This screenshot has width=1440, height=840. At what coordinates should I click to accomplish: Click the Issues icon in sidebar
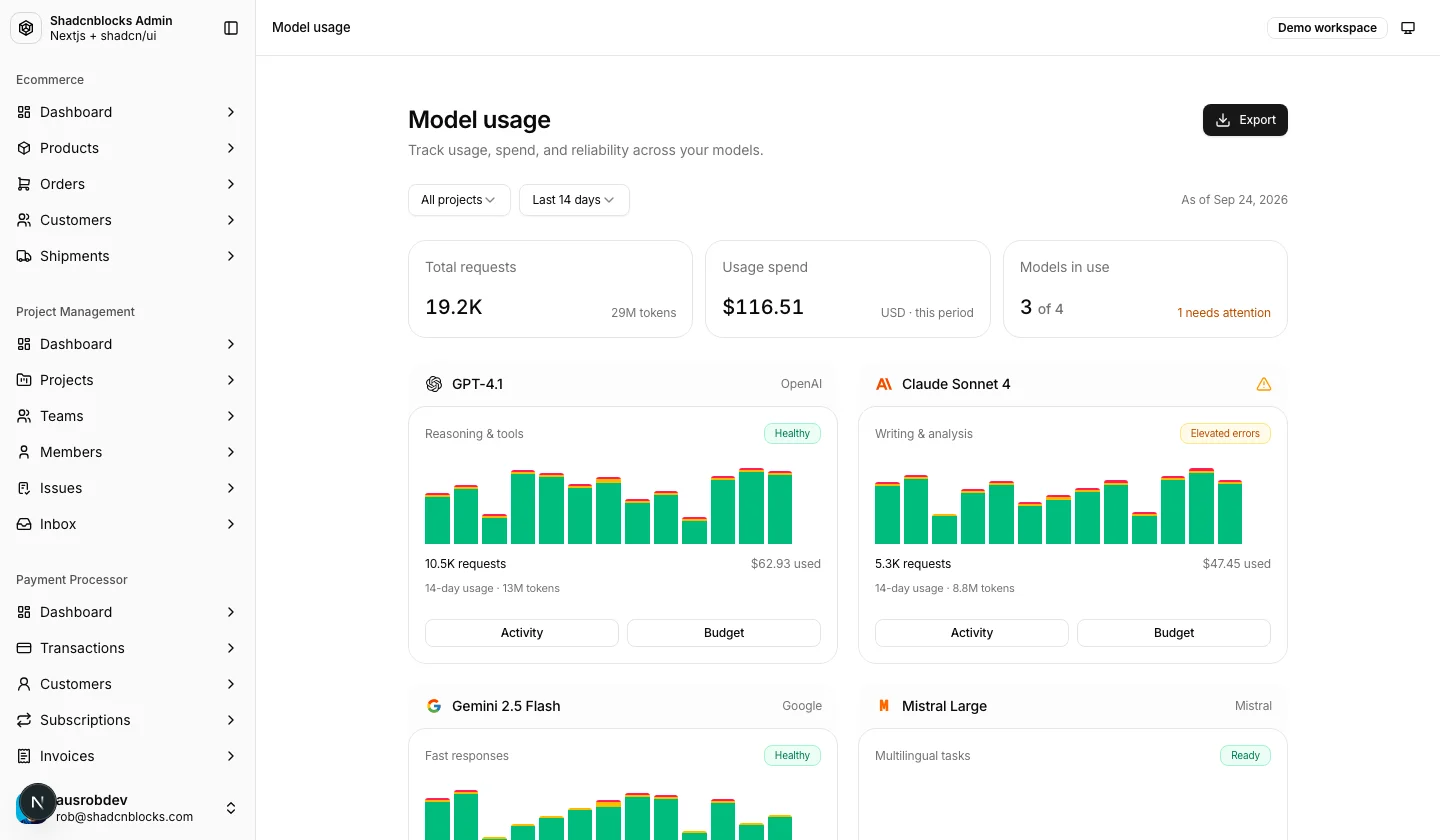pos(24,488)
